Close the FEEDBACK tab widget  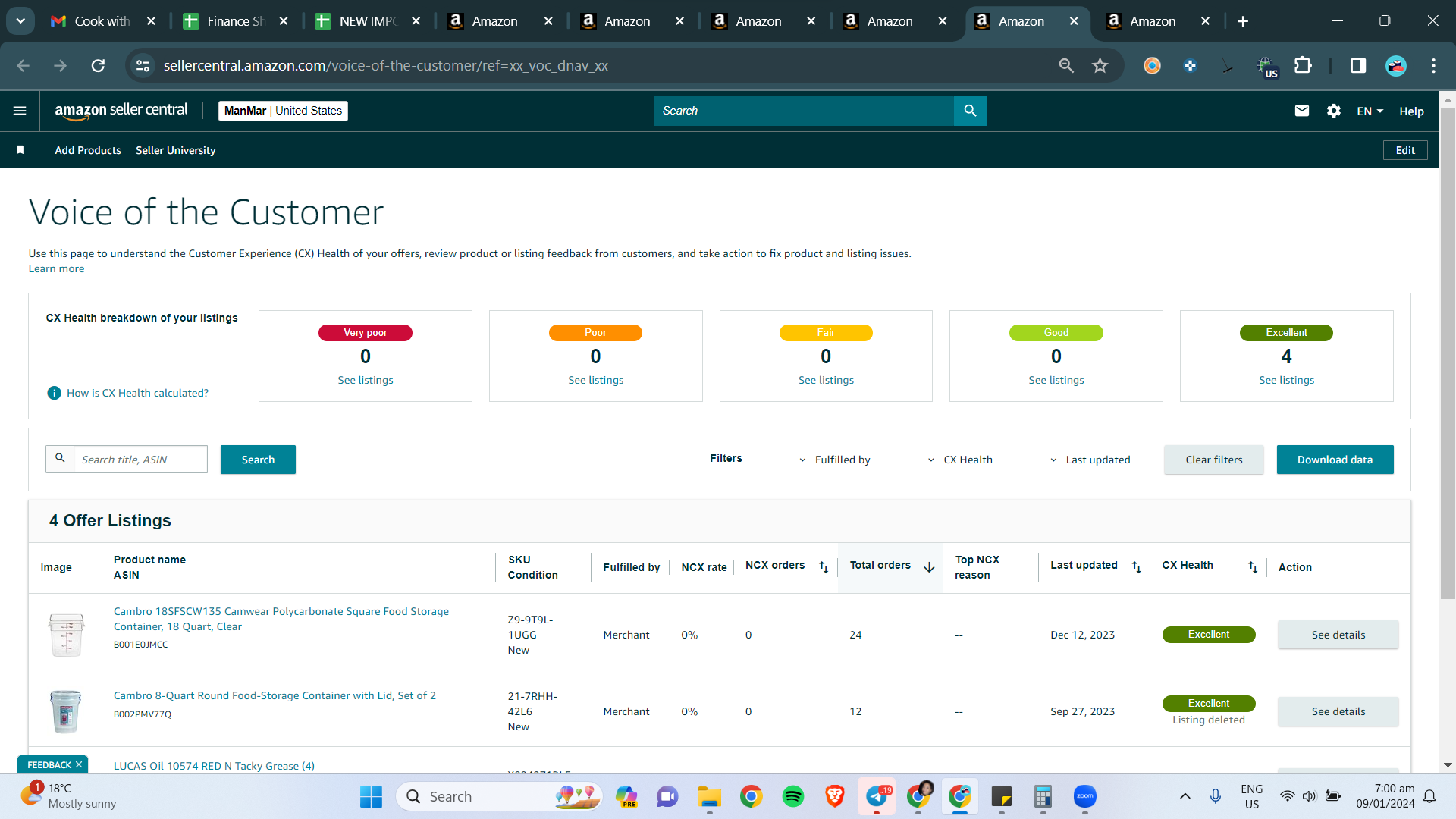point(79,764)
